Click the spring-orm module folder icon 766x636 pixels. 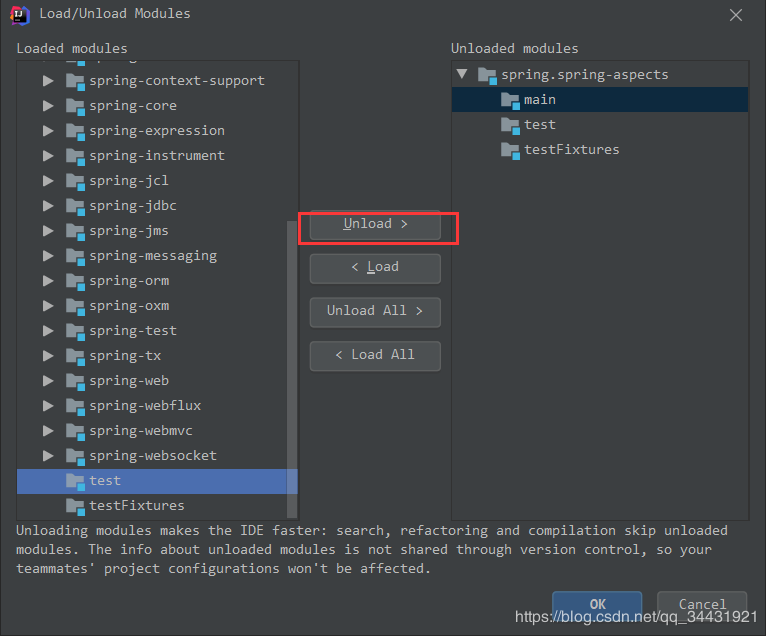point(76,281)
